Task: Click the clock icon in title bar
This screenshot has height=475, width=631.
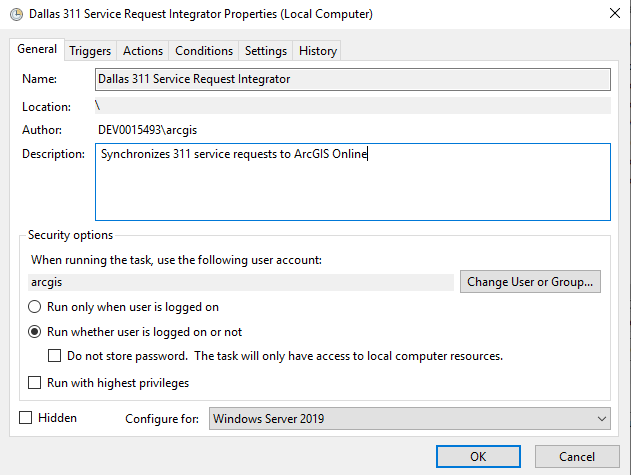Action: point(12,14)
